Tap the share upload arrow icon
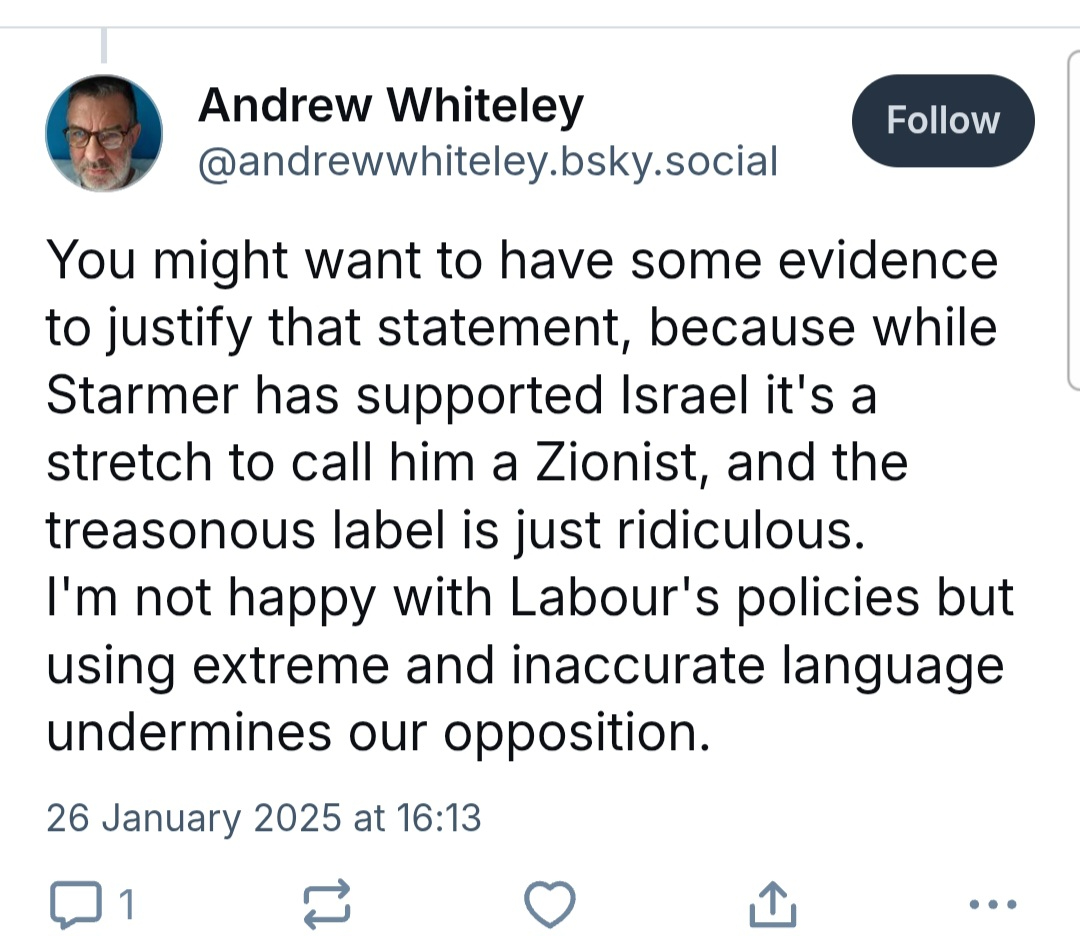 [773, 905]
